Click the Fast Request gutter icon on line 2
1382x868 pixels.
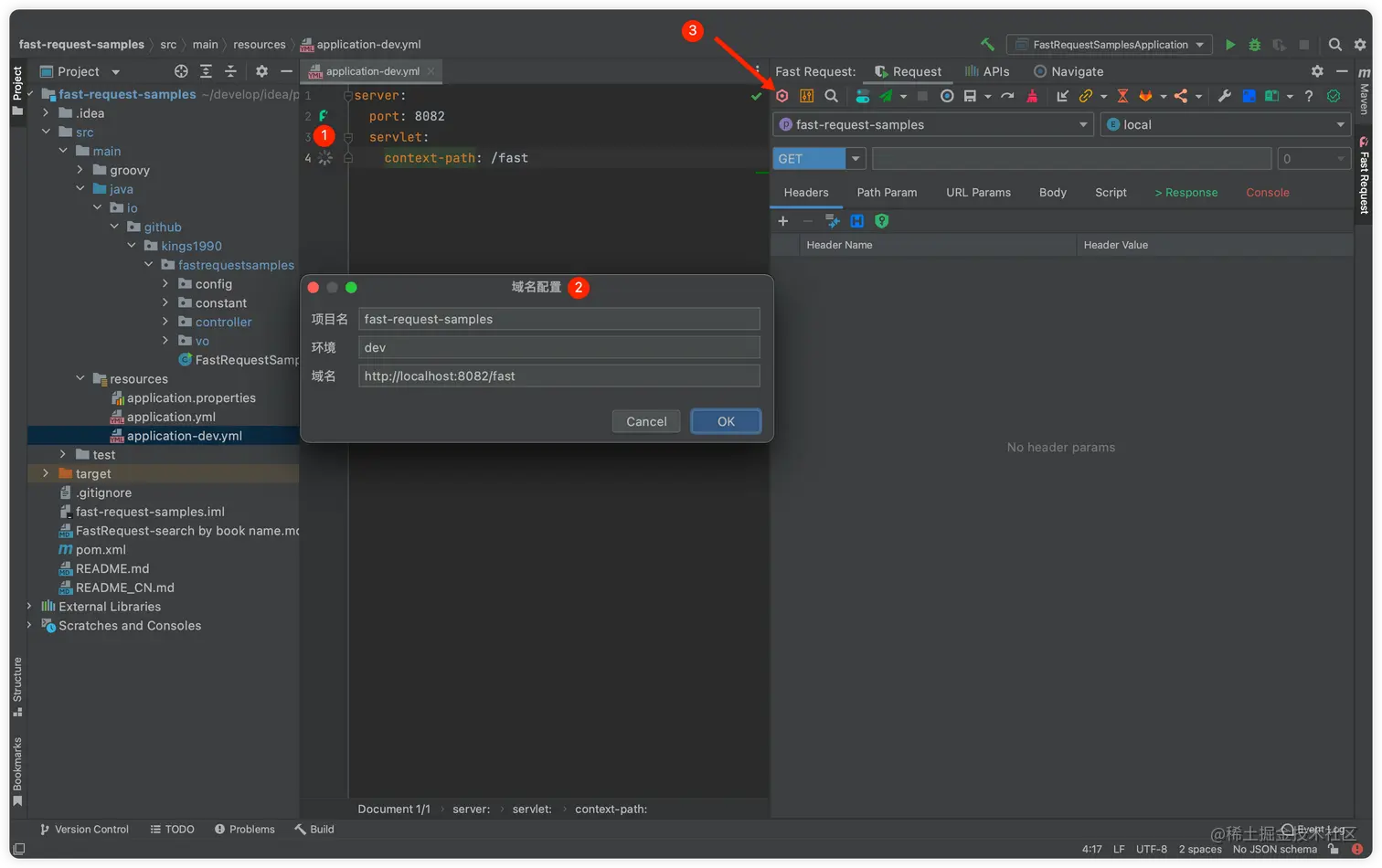[324, 116]
